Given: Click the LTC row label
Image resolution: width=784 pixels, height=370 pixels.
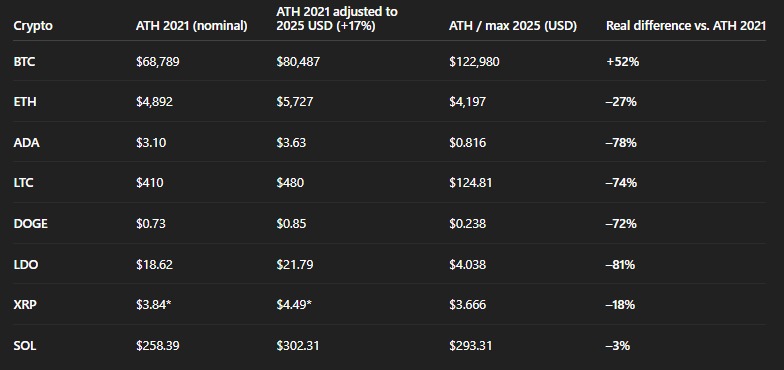Looking at the screenshot, I should (x=24, y=183).
